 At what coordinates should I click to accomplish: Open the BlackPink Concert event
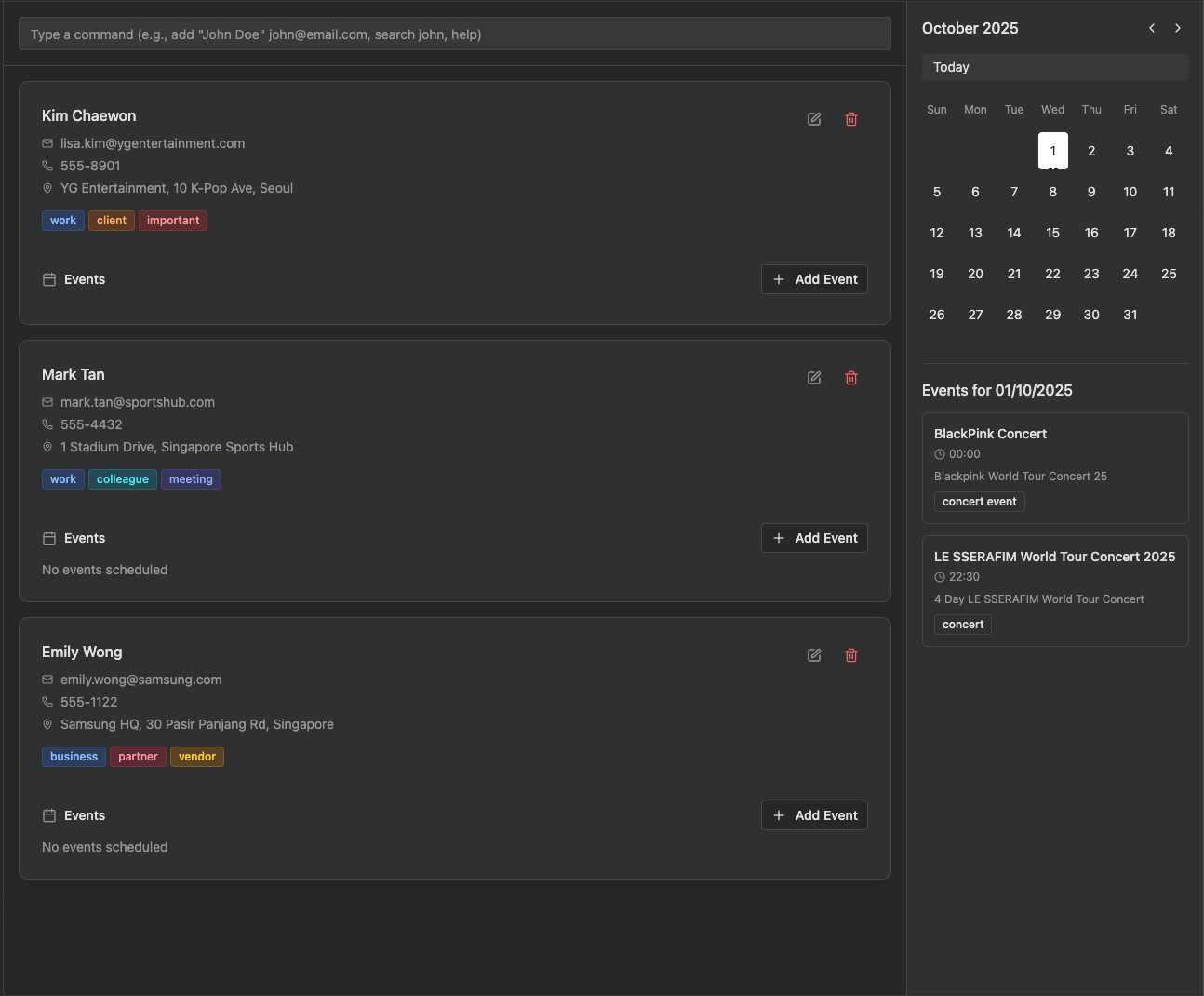(1055, 467)
